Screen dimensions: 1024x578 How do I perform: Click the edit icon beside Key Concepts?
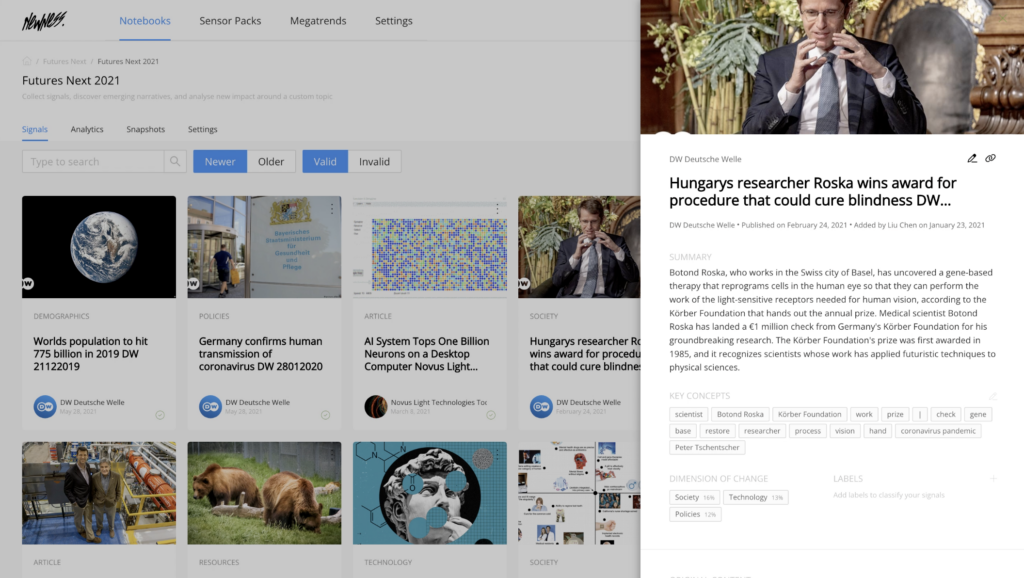point(993,396)
